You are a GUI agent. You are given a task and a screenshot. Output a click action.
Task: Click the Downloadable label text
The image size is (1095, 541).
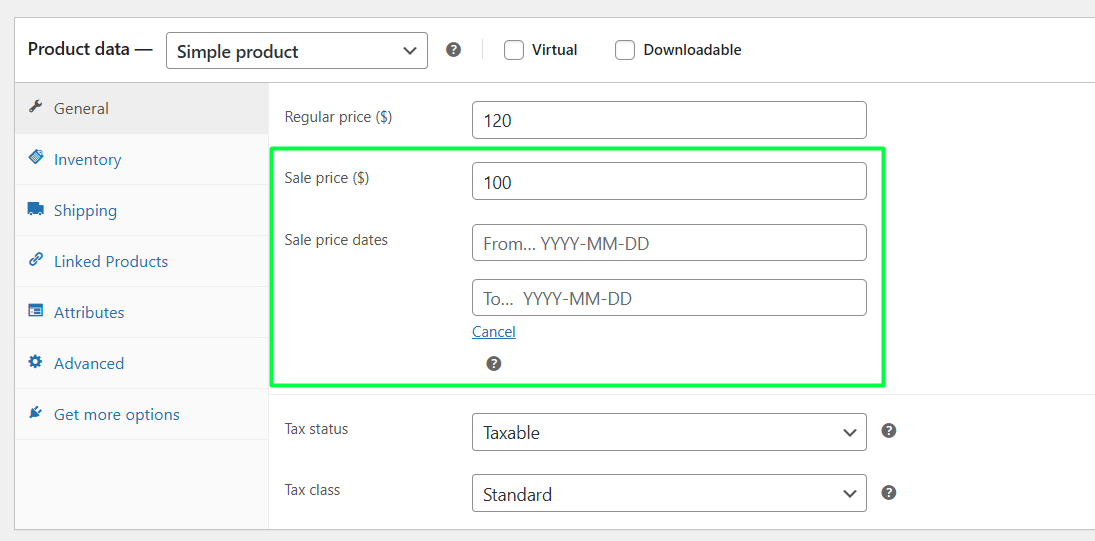tap(692, 50)
